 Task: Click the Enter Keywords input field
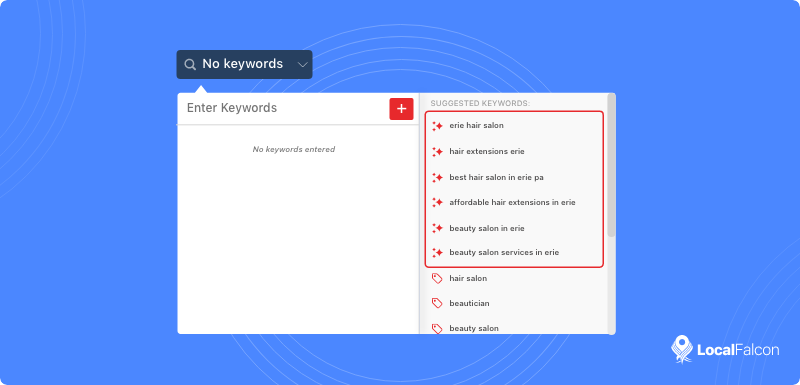tap(283, 108)
